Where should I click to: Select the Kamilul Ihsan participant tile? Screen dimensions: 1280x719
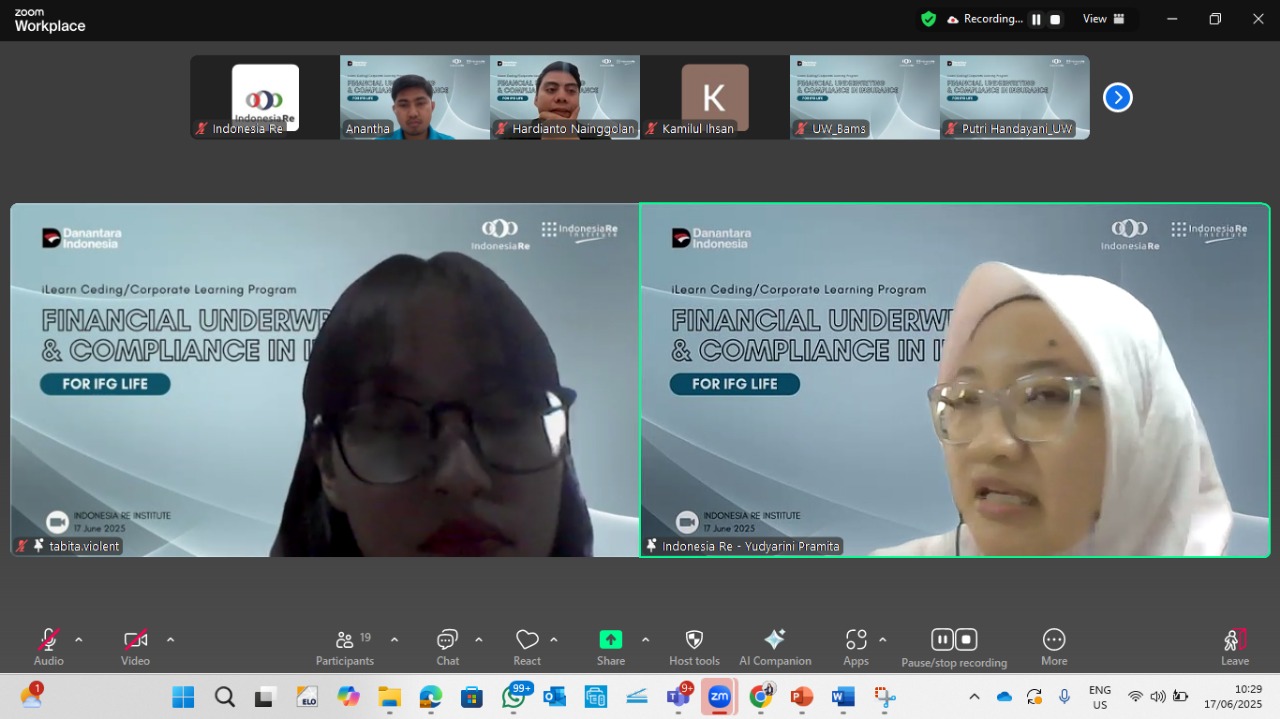point(715,97)
